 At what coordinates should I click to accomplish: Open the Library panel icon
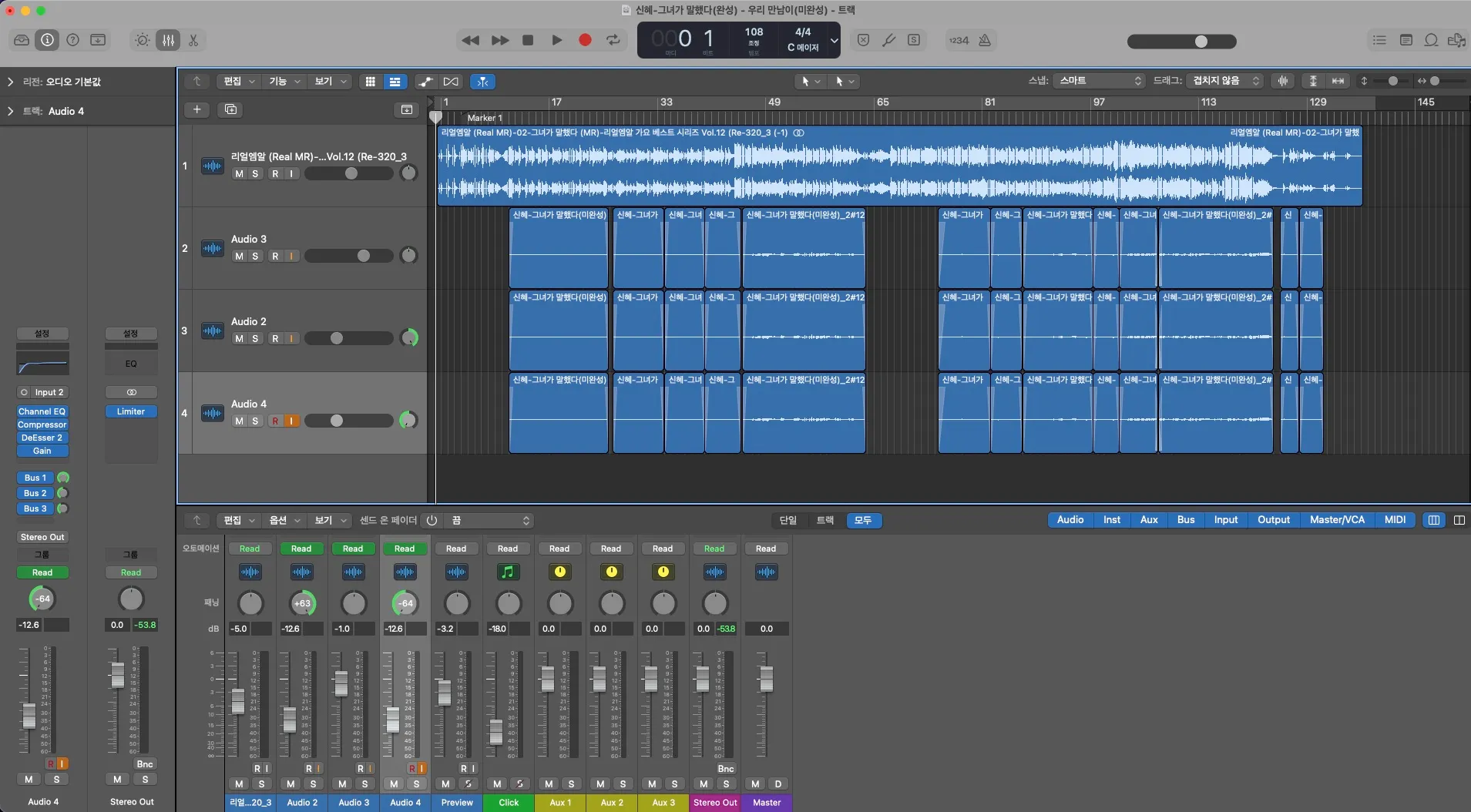coord(22,40)
